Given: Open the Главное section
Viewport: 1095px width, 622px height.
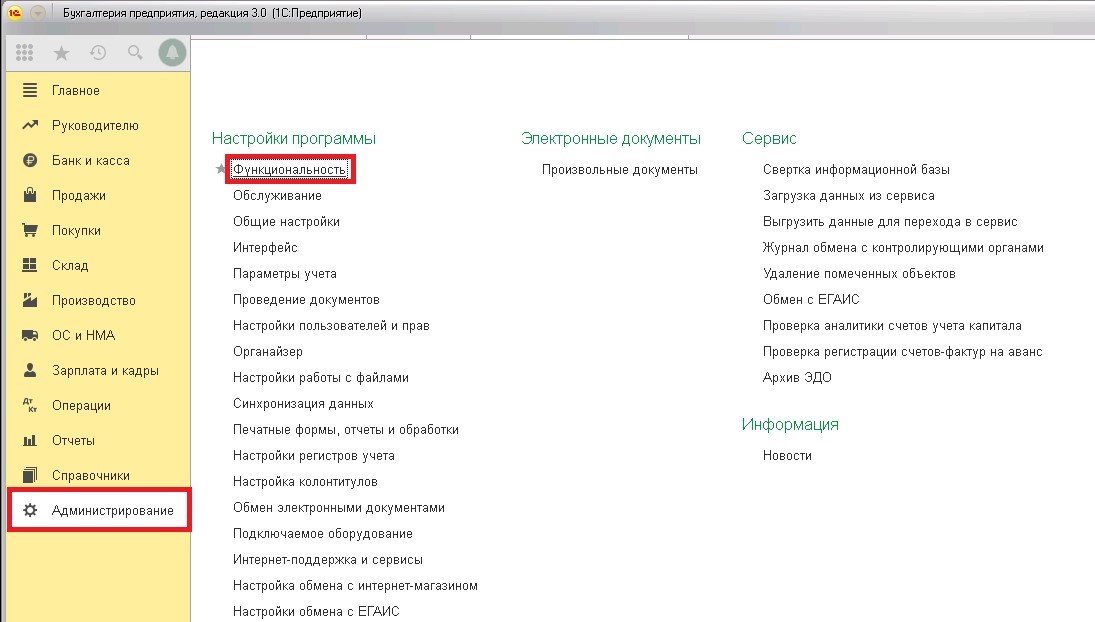Looking at the screenshot, I should coord(76,91).
